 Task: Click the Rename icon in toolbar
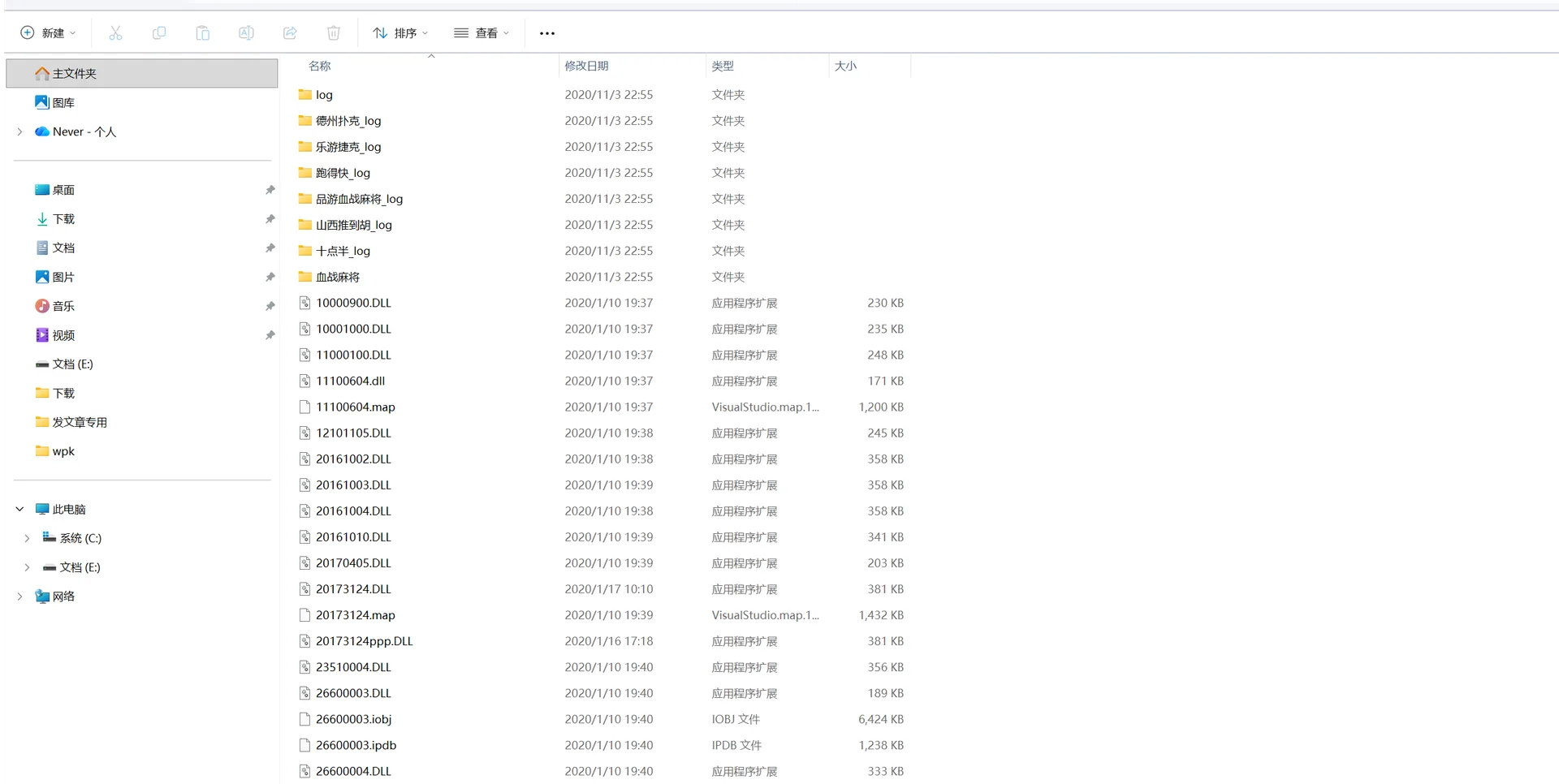tap(246, 33)
